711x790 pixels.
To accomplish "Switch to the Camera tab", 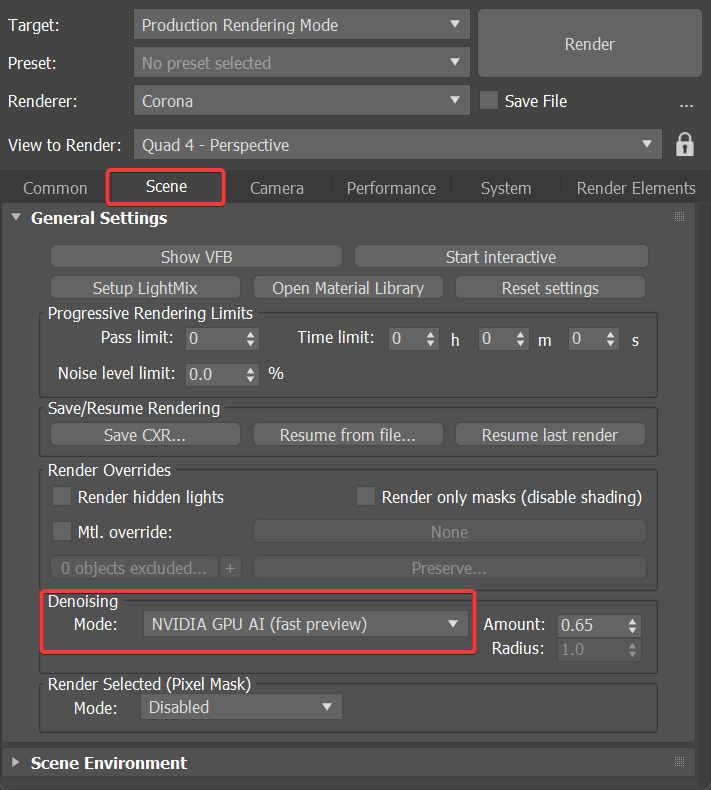I will coord(277,188).
